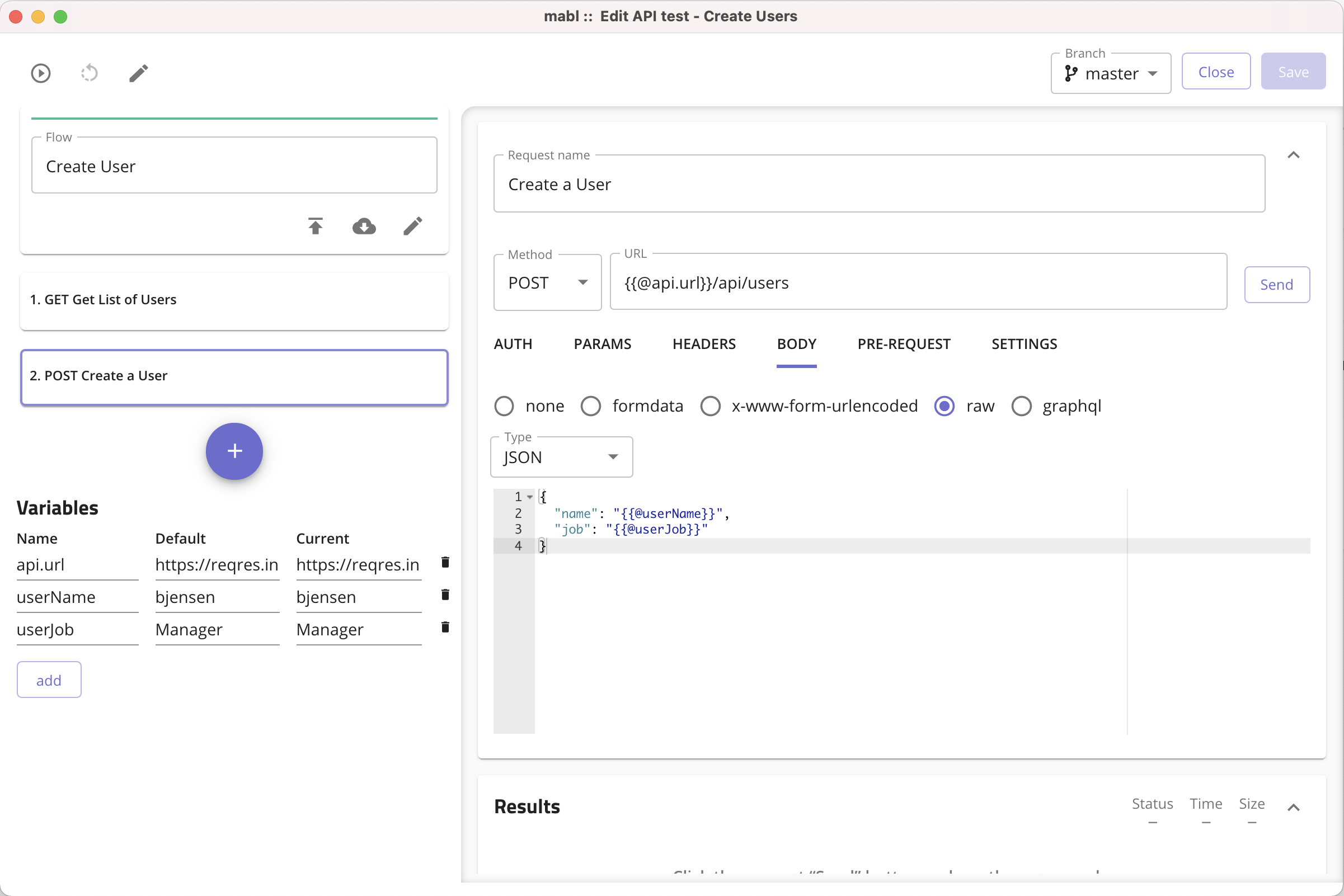Open the JSON Type dropdown
This screenshot has width=1344, height=896.
561,457
